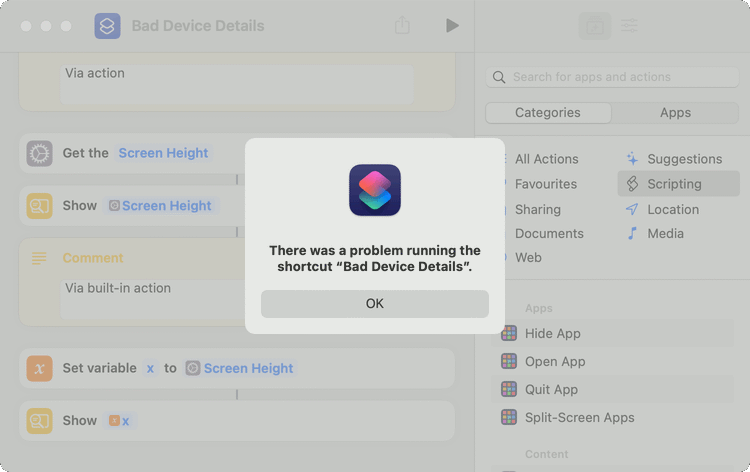This screenshot has width=750, height=472.
Task: Click the Bad Device Details window title
Action: pos(198,26)
